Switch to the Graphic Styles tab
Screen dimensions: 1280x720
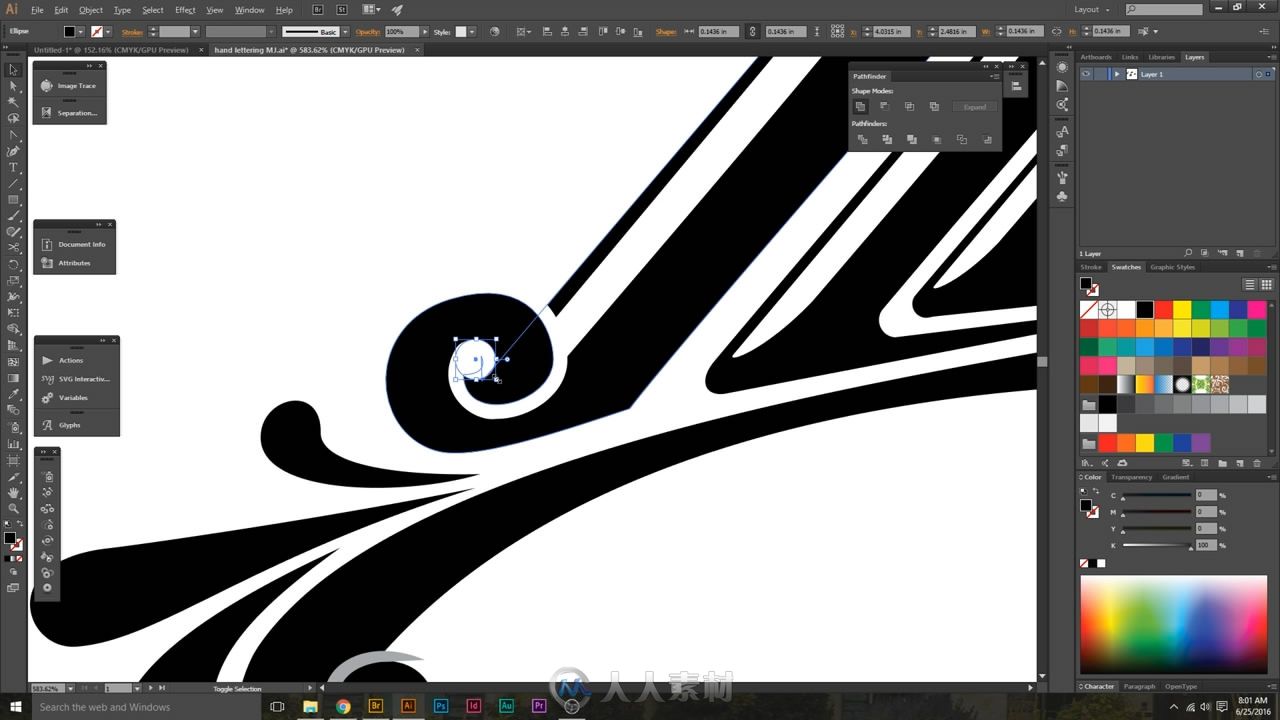pyautogui.click(x=1172, y=267)
